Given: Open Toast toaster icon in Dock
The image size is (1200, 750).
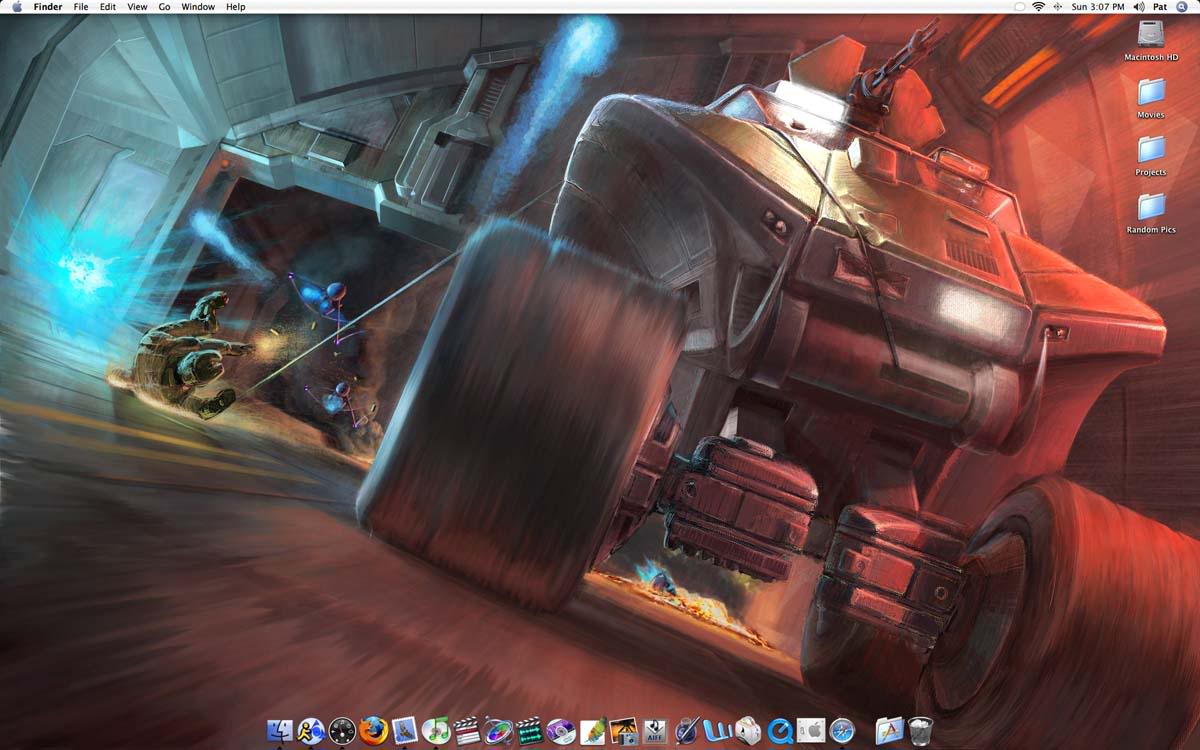Looking at the screenshot, I should click(x=748, y=732).
